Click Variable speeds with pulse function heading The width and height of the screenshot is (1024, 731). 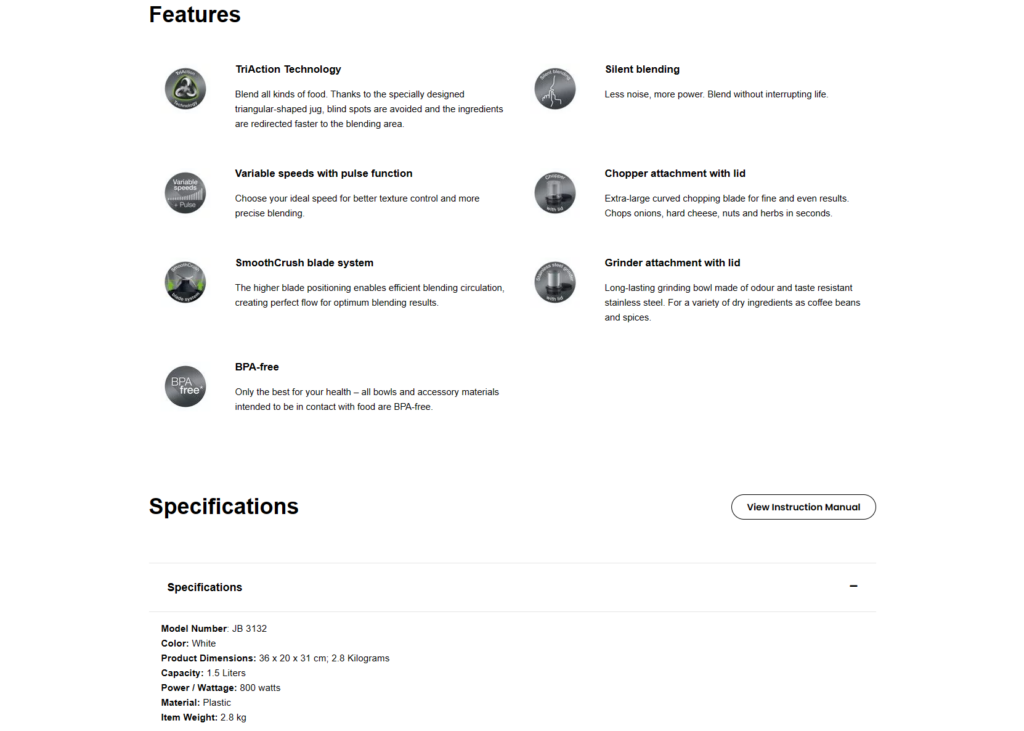coord(323,174)
